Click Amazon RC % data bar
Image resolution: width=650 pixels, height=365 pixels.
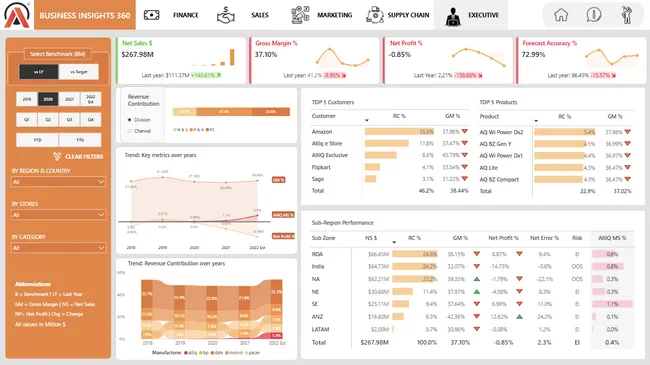(399, 131)
